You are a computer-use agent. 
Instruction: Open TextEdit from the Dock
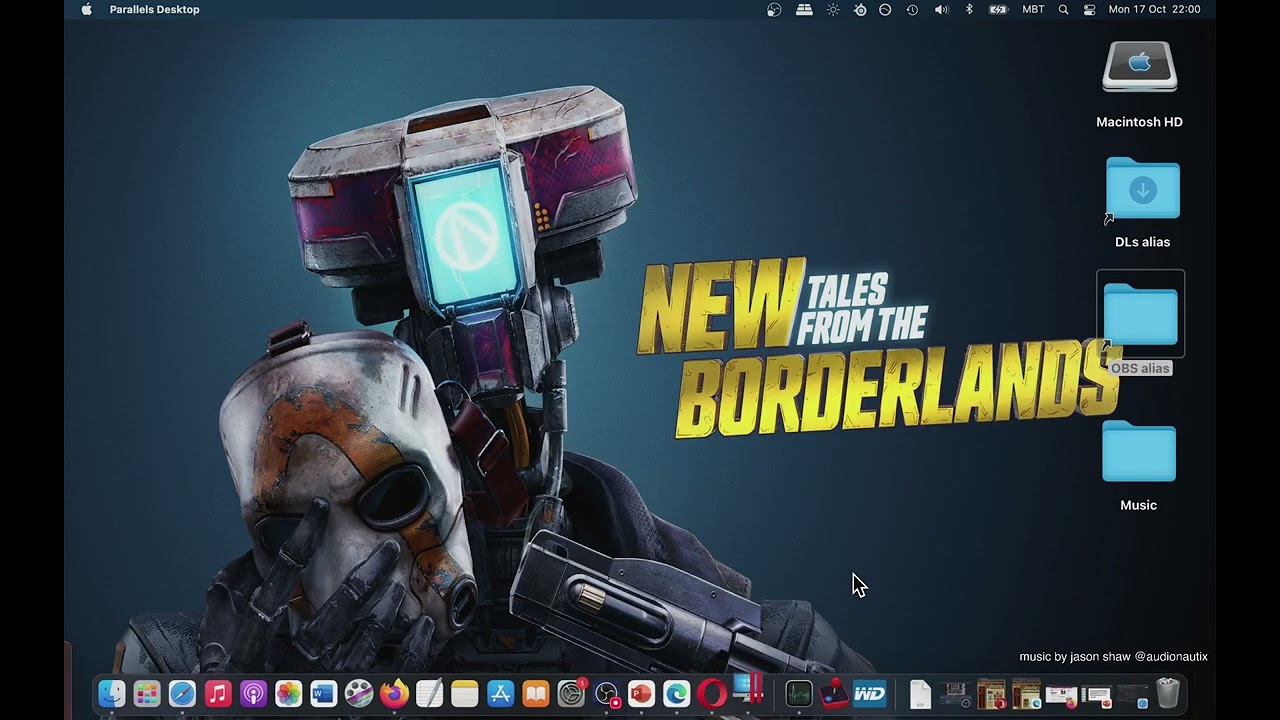[430, 693]
